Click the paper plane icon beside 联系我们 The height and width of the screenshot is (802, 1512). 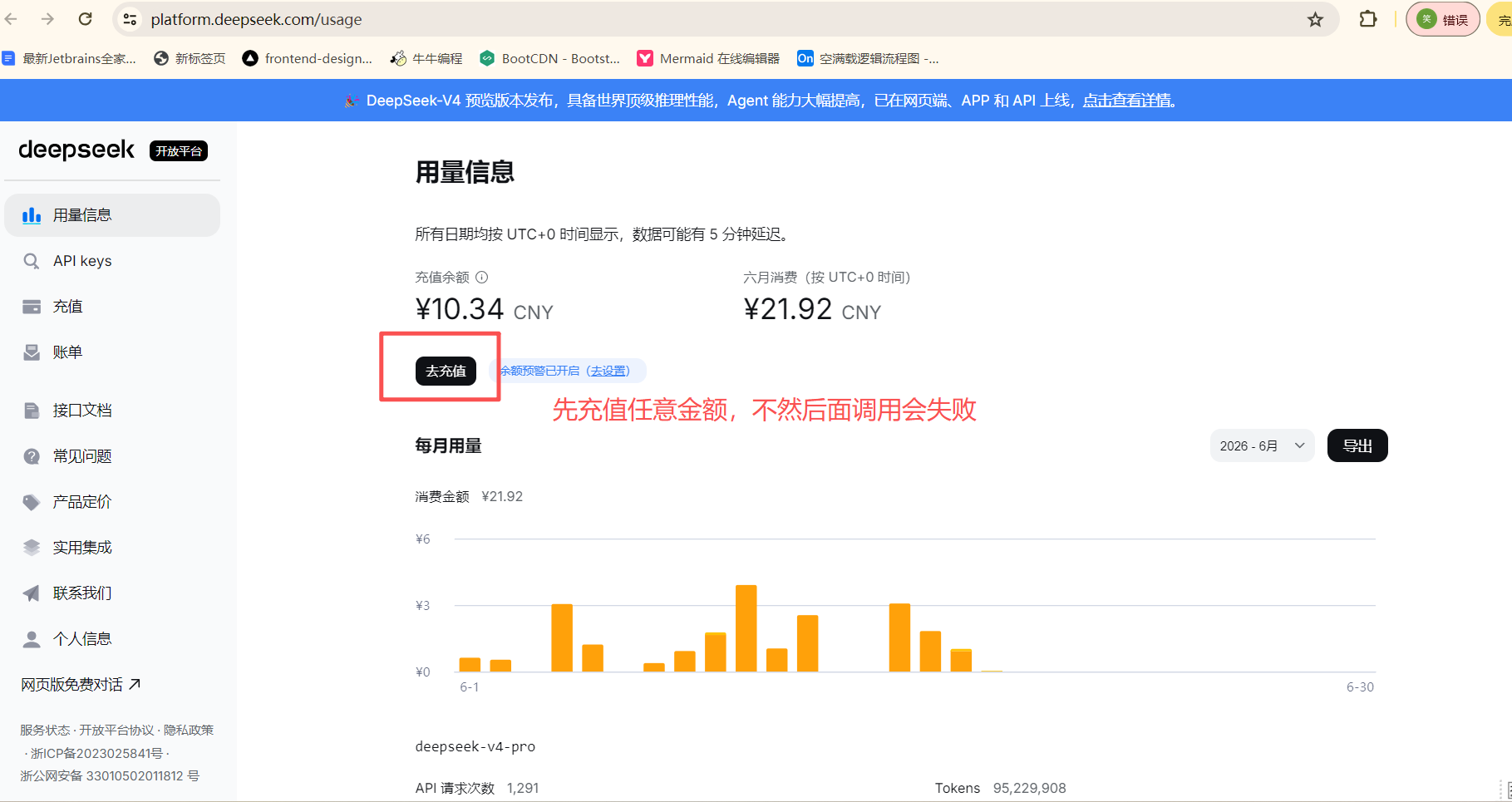(x=32, y=593)
